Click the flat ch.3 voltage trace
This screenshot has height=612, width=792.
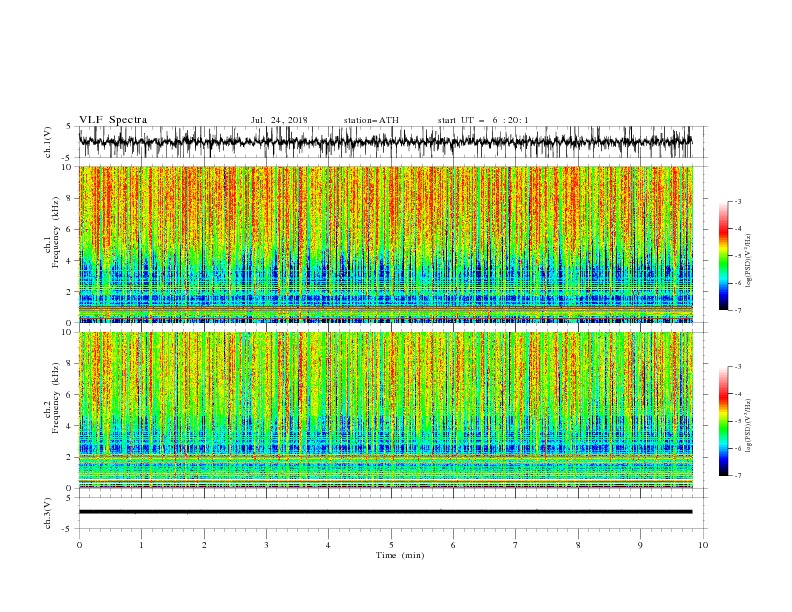(385, 512)
